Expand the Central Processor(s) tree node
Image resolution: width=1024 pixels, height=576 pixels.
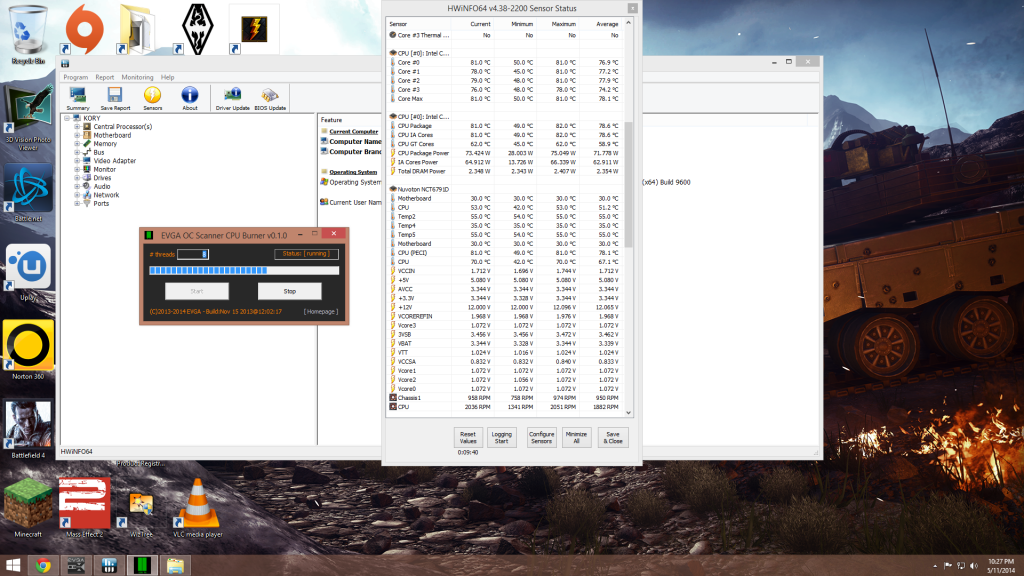(x=76, y=127)
